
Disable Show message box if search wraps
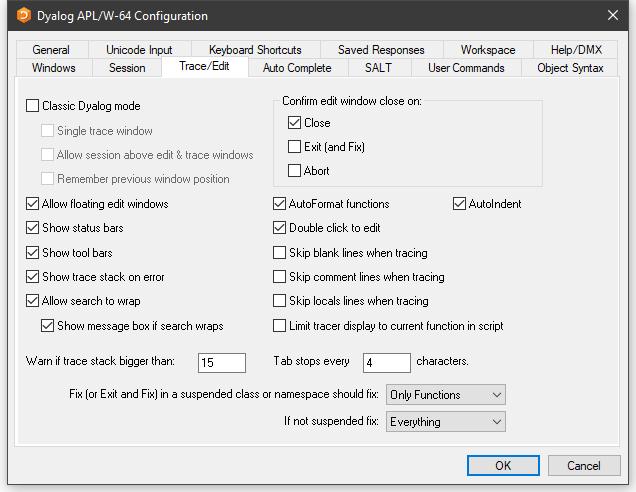tap(48, 326)
